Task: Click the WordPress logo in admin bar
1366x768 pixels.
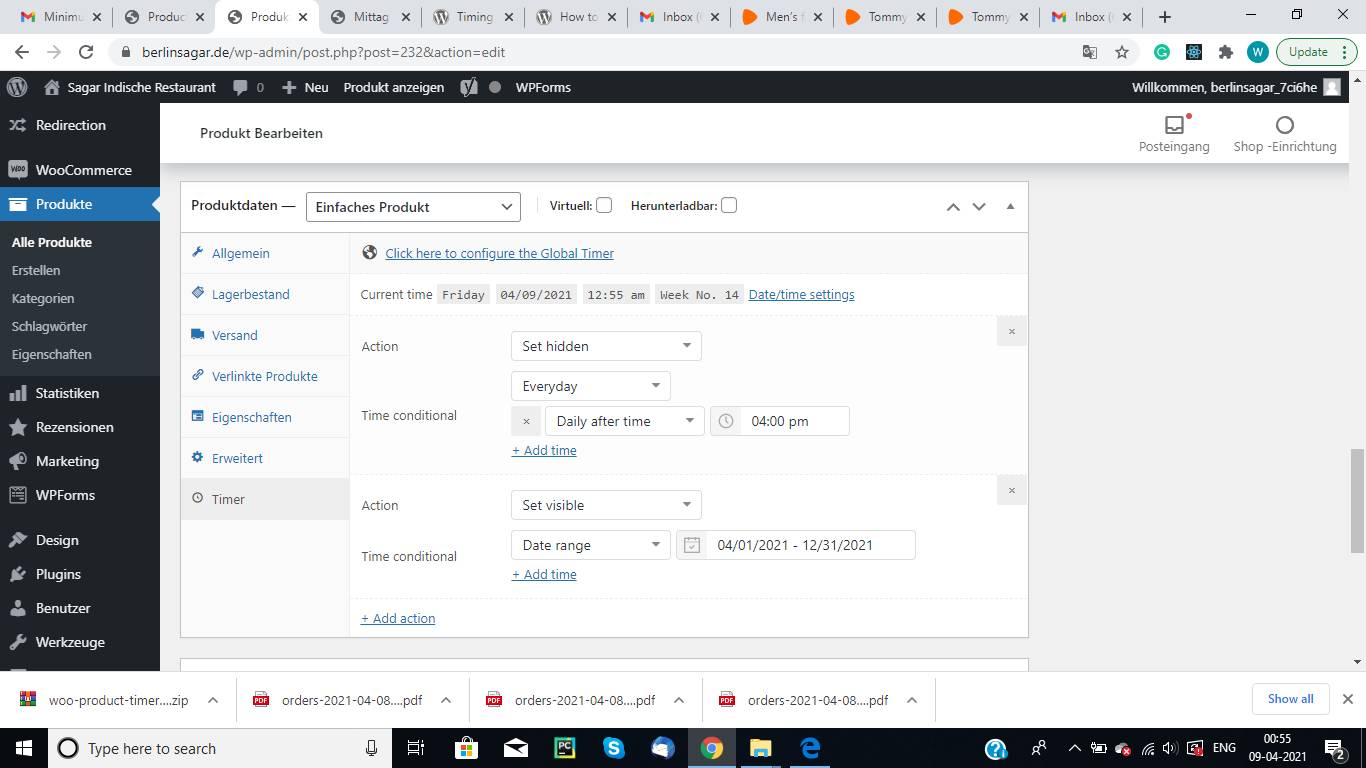Action: (17, 87)
